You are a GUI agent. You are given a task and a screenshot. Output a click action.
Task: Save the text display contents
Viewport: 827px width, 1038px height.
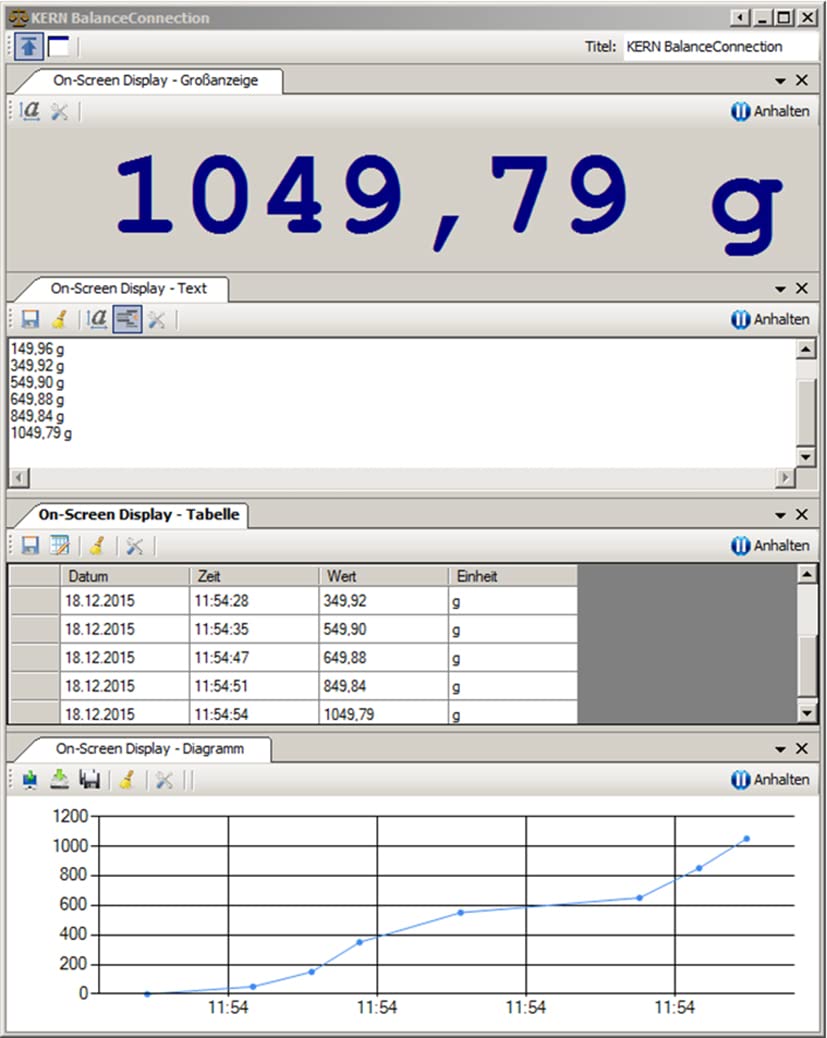[x=29, y=319]
